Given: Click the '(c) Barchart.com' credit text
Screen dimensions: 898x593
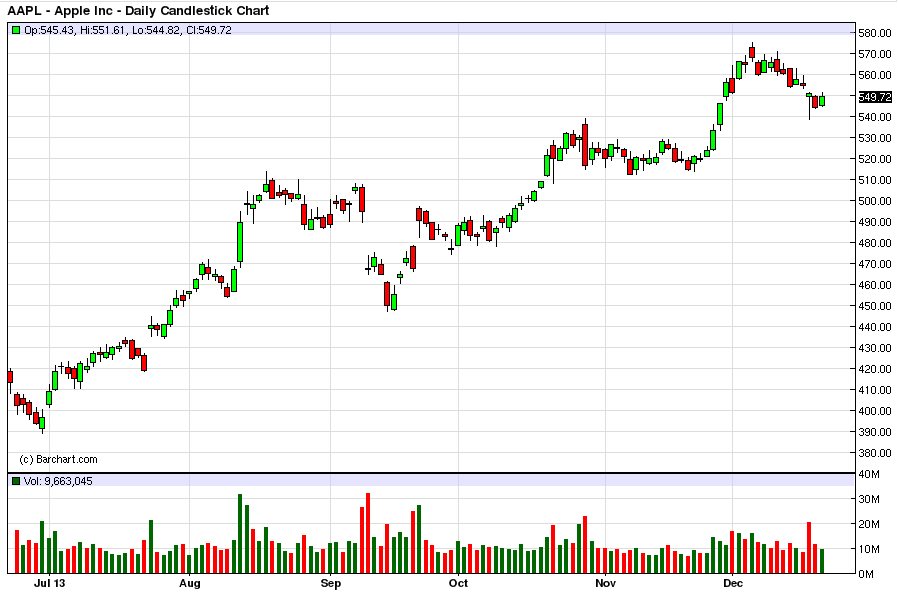Looking at the screenshot, I should pyautogui.click(x=58, y=460).
